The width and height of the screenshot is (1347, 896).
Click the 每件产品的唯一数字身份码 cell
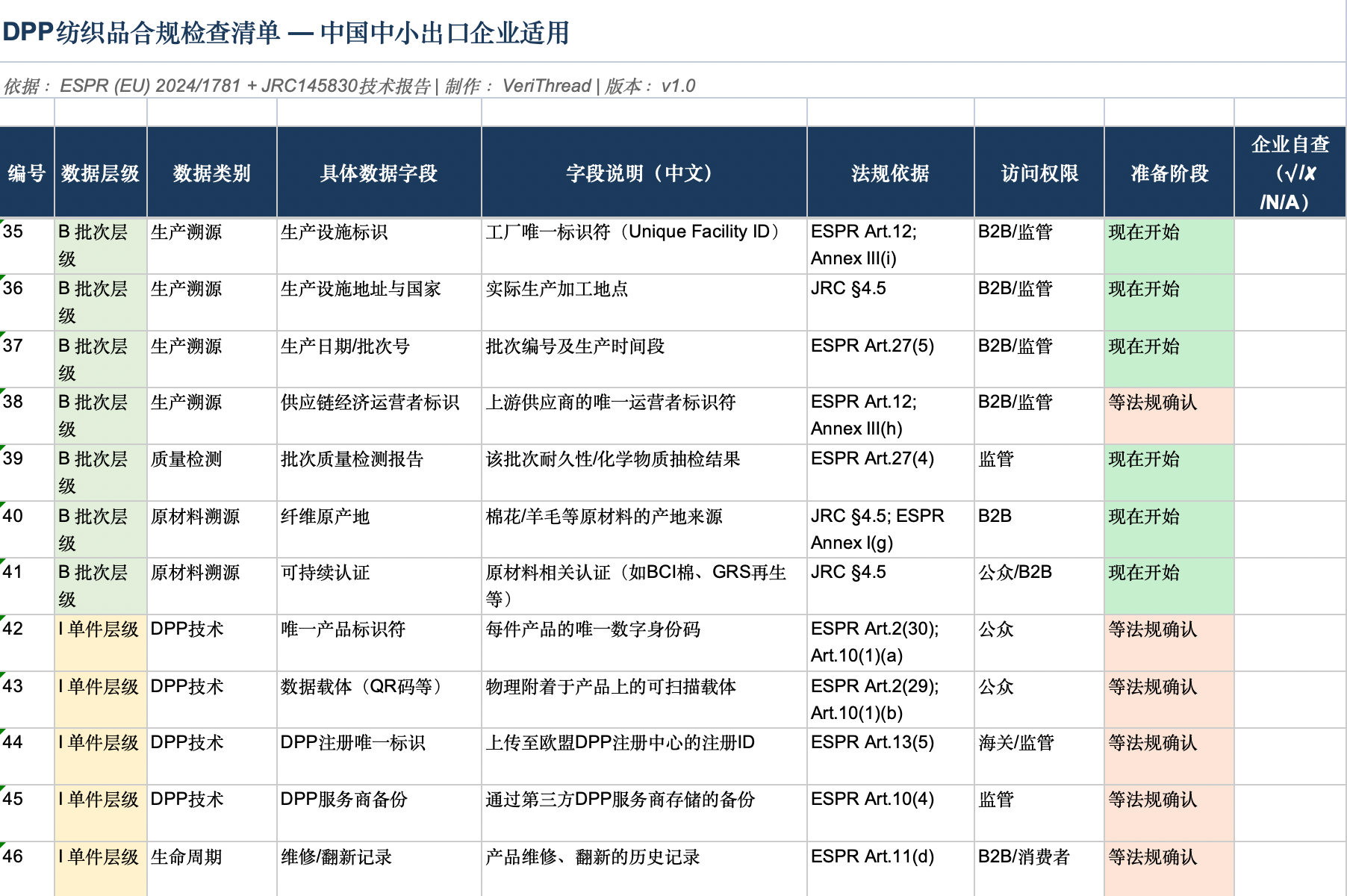644,643
